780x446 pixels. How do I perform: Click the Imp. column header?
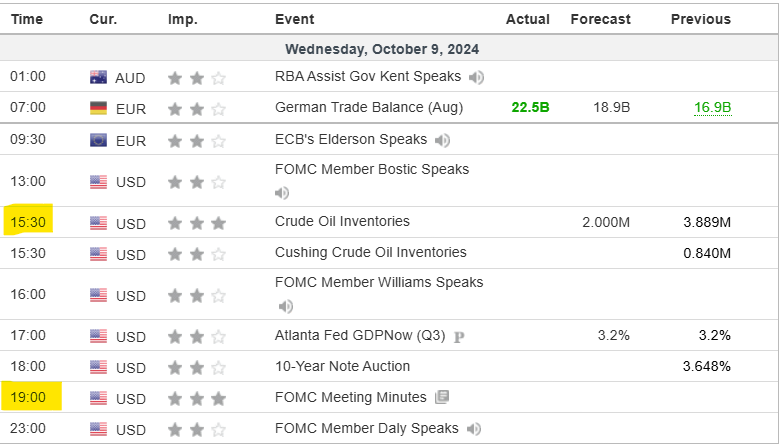click(183, 19)
